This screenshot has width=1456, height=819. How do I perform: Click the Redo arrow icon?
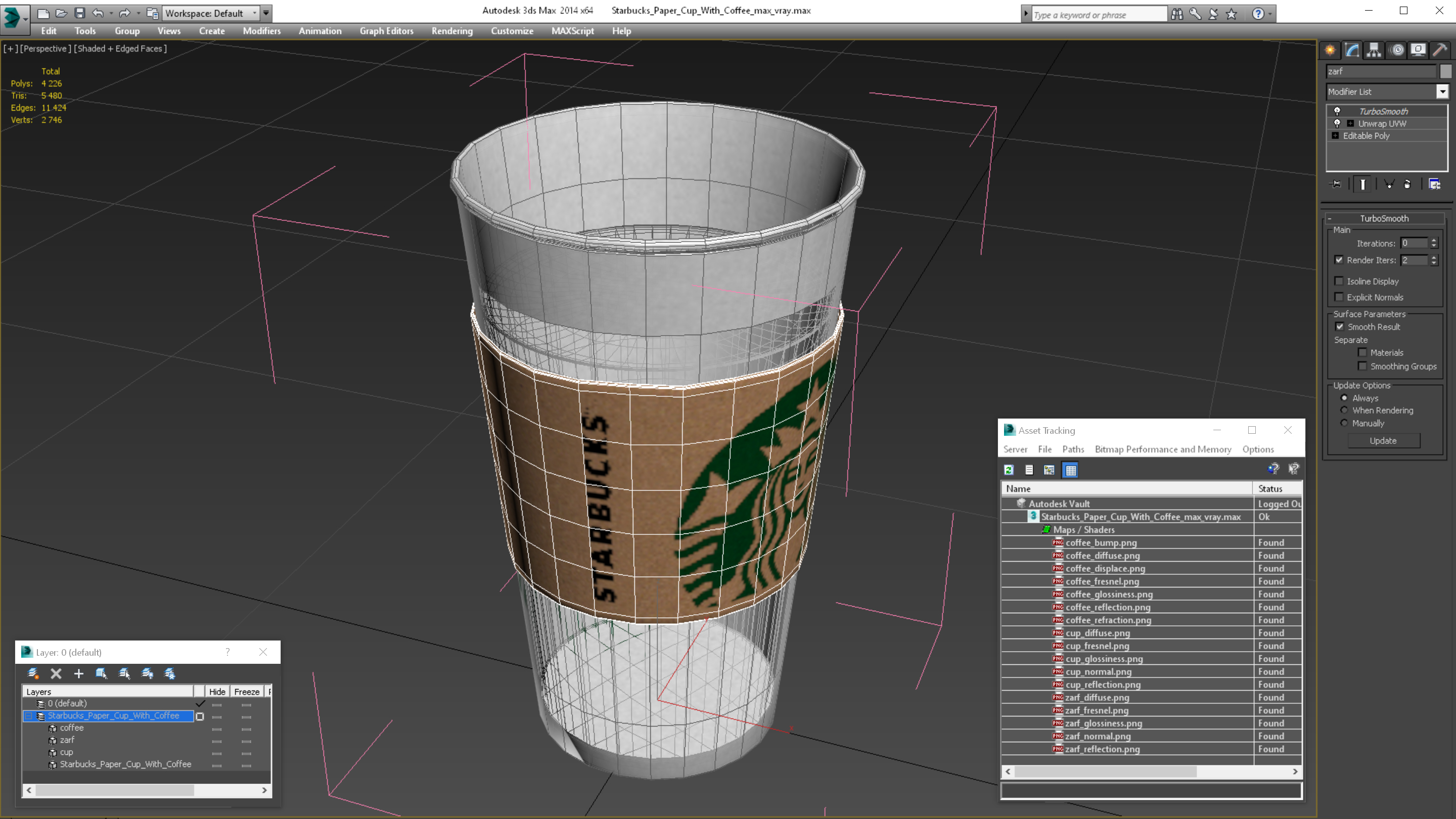pyautogui.click(x=125, y=13)
